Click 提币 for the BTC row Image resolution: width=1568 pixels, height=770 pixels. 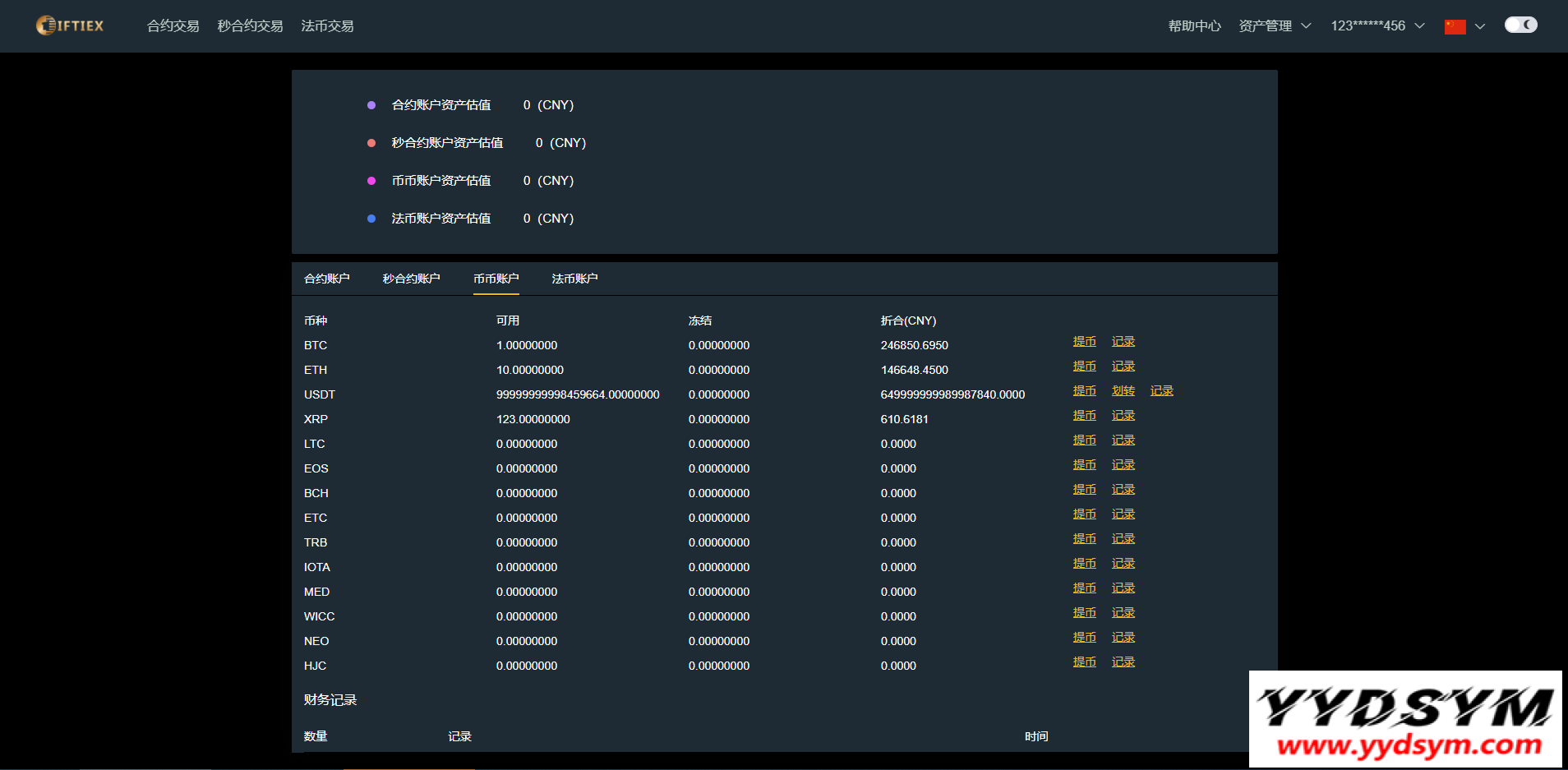click(x=1084, y=342)
